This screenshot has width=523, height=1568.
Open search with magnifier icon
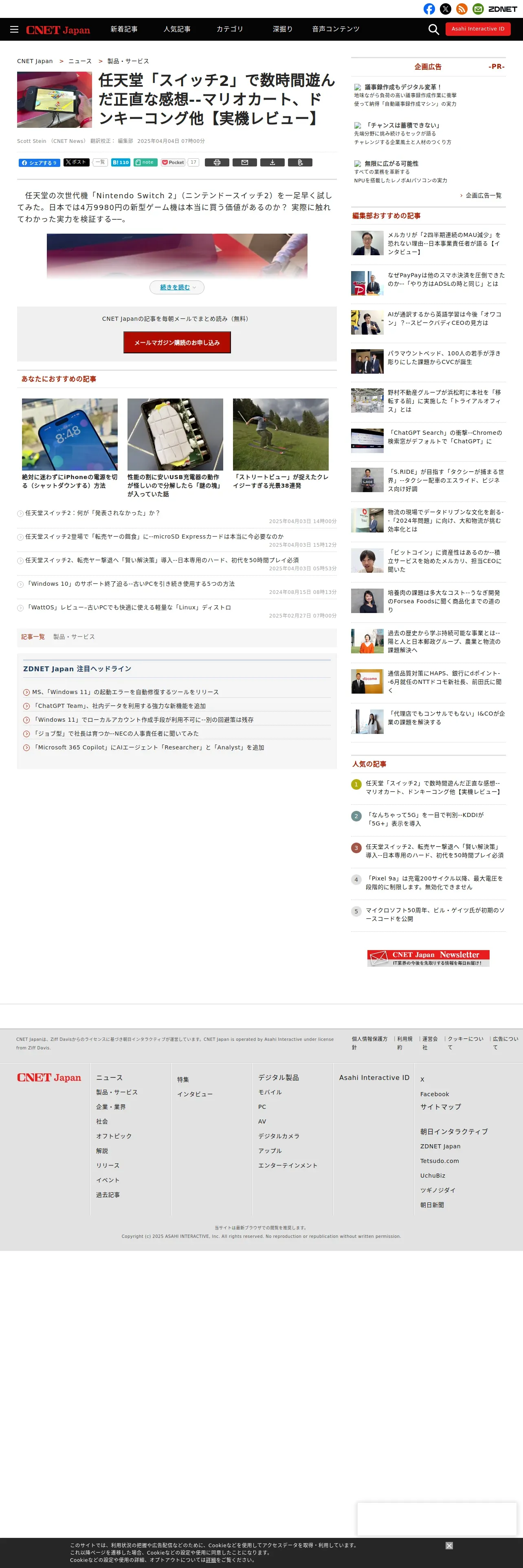pos(433,29)
